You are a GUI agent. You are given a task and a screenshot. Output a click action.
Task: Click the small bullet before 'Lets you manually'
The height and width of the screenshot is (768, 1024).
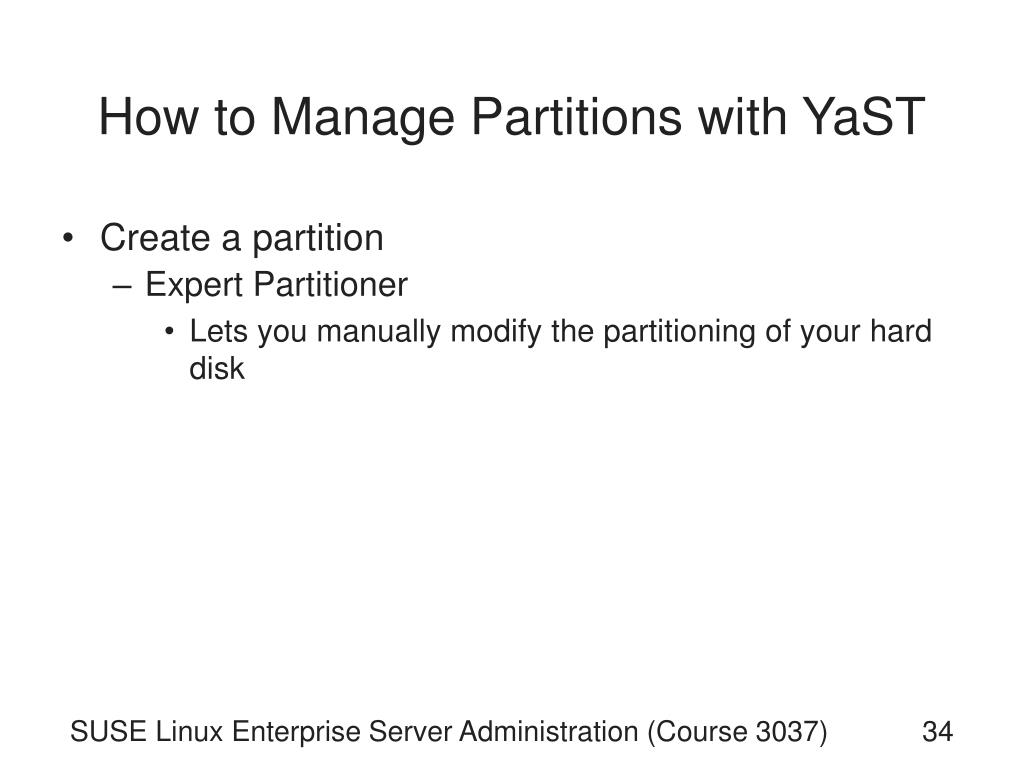click(170, 332)
